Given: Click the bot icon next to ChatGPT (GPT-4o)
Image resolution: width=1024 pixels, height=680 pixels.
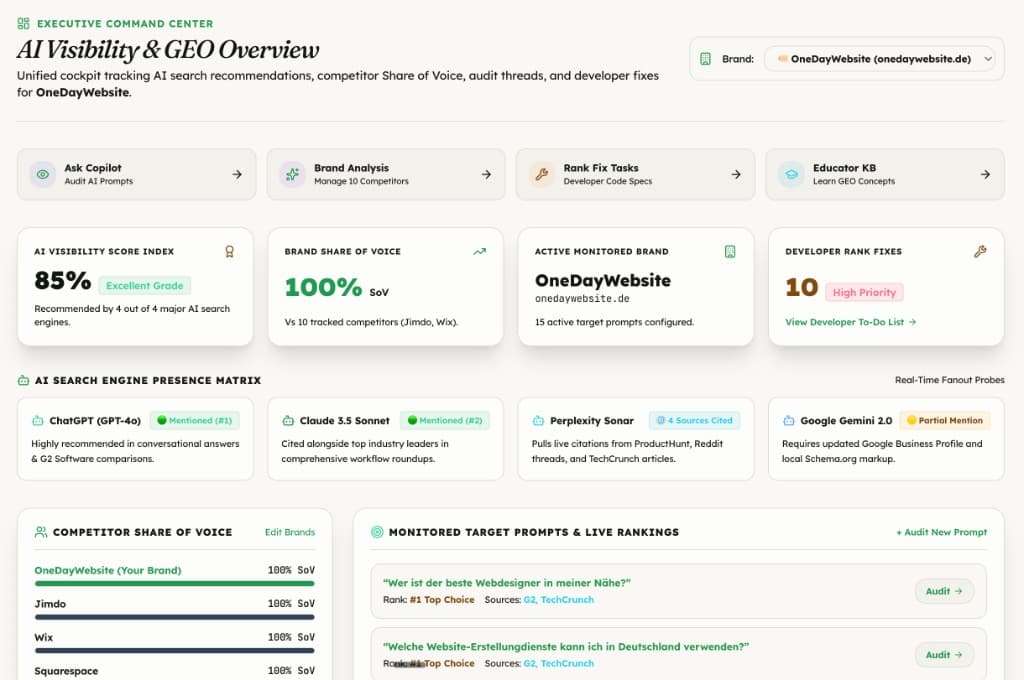Looking at the screenshot, I should point(38,421).
